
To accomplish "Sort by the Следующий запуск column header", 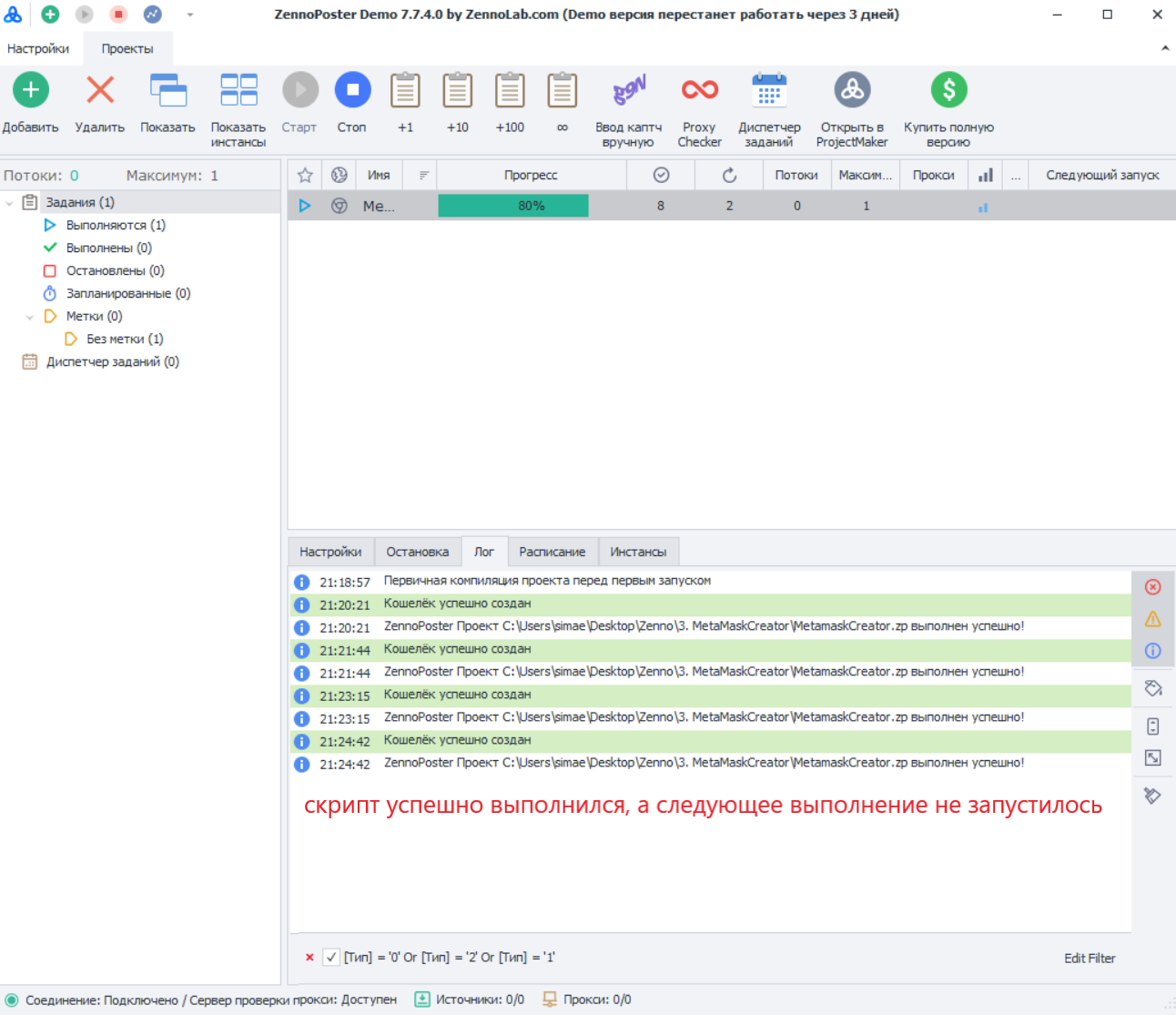I will pos(1102,175).
